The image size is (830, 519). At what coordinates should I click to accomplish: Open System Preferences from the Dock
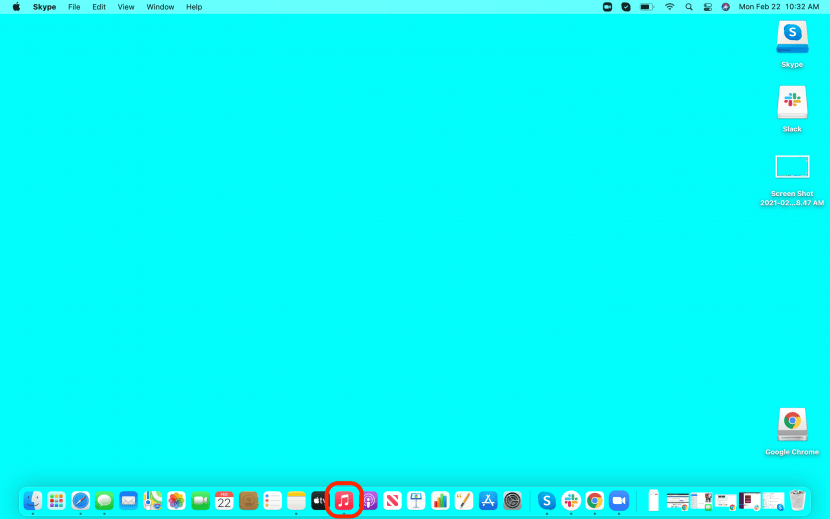(512, 500)
